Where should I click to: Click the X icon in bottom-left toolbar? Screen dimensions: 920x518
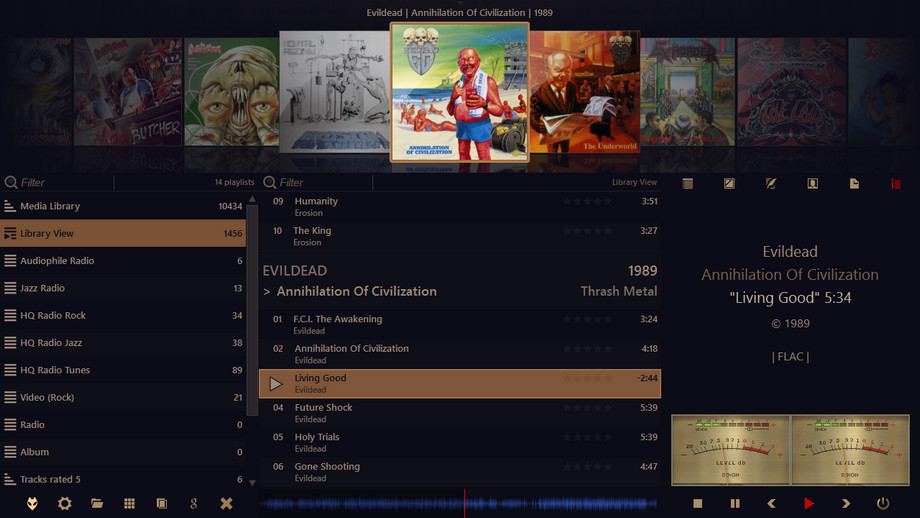[226, 503]
